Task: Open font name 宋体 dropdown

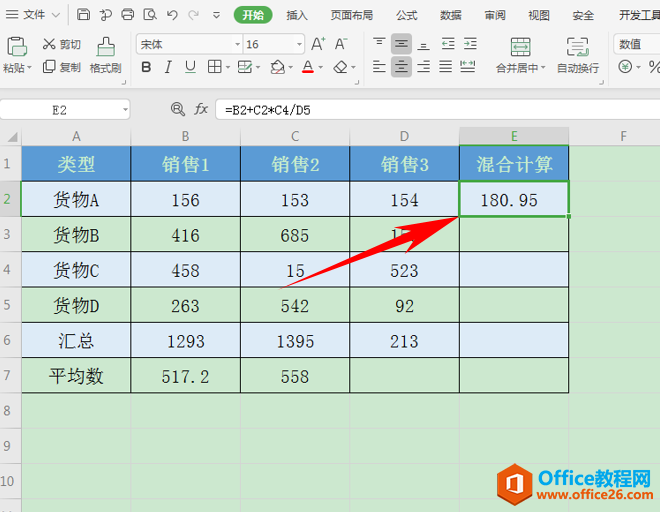Action: point(237,44)
